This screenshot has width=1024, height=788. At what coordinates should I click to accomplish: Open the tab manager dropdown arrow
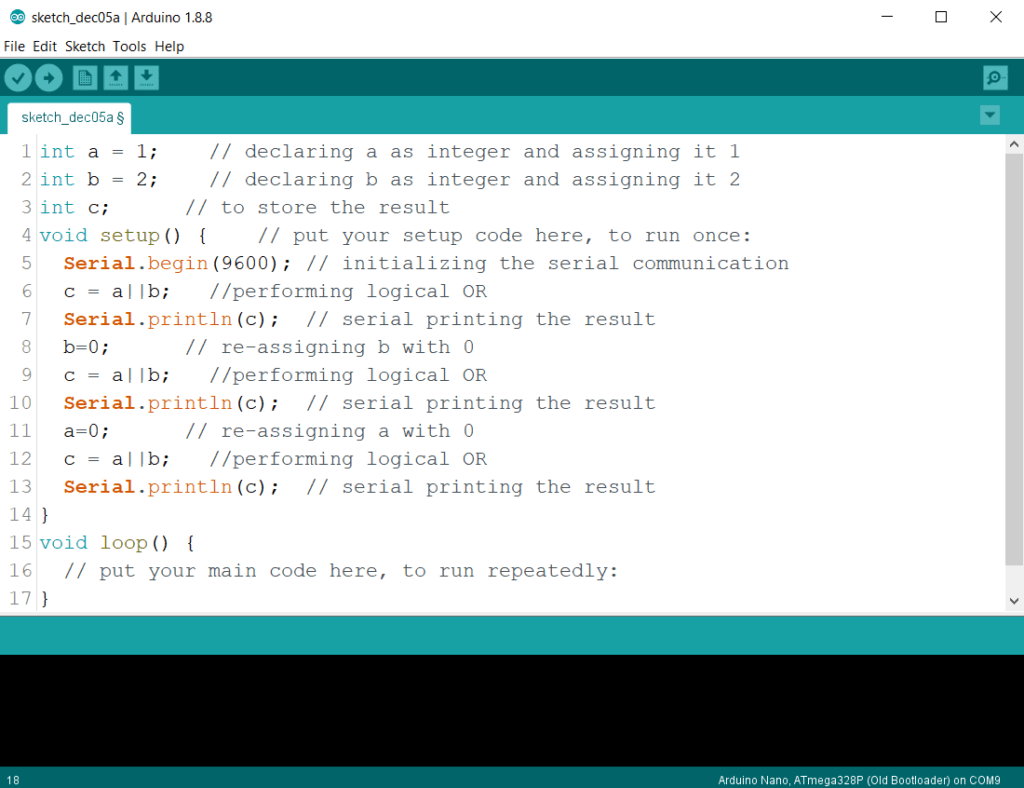[989, 115]
